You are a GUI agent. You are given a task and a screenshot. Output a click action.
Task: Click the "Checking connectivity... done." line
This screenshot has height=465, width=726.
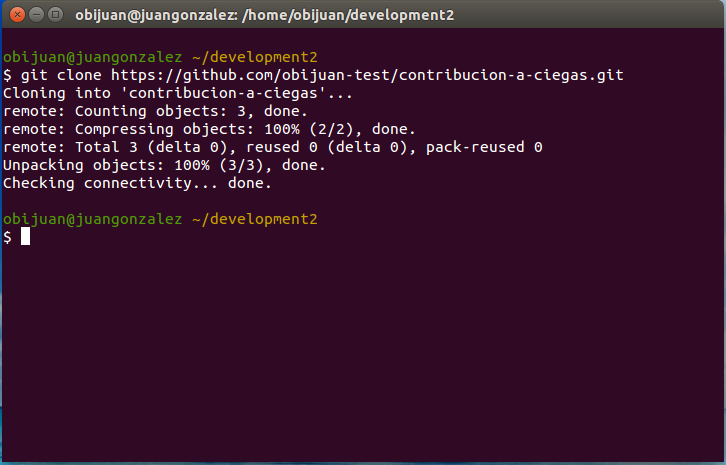(137, 183)
